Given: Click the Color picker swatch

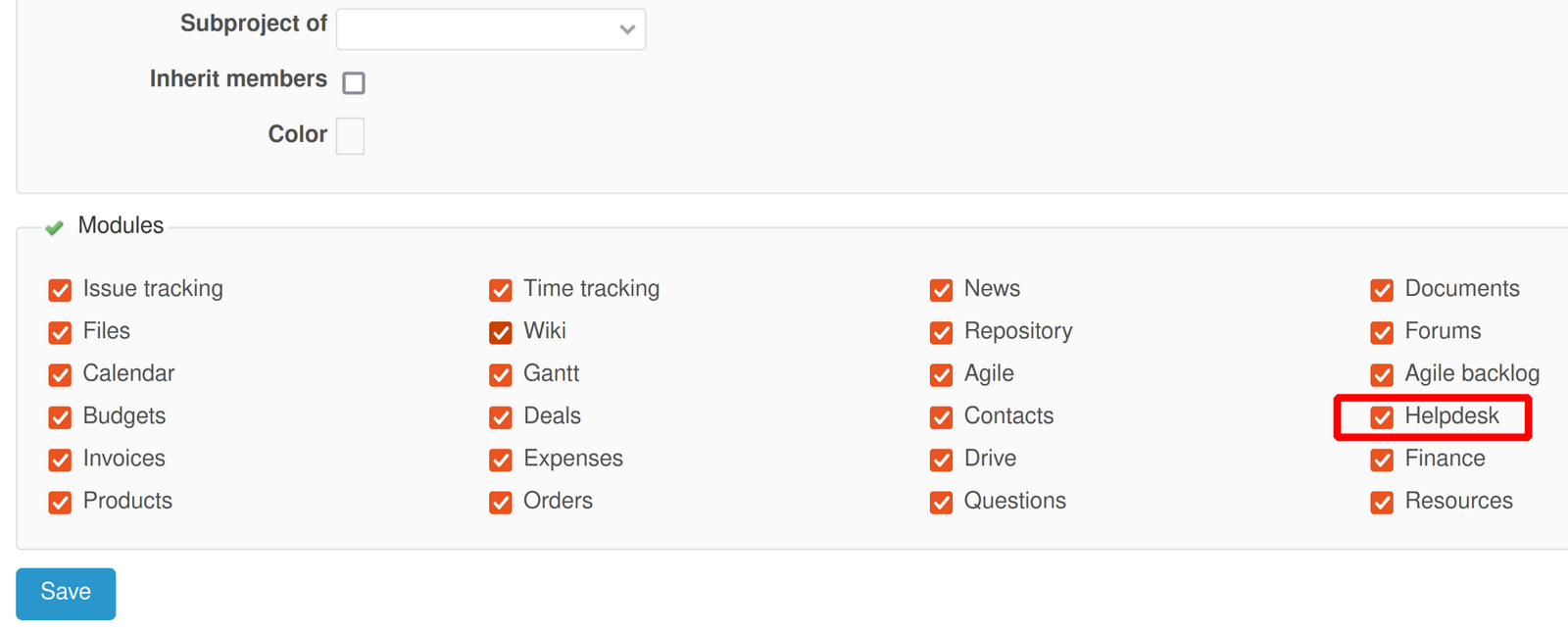Looking at the screenshot, I should pos(350,135).
